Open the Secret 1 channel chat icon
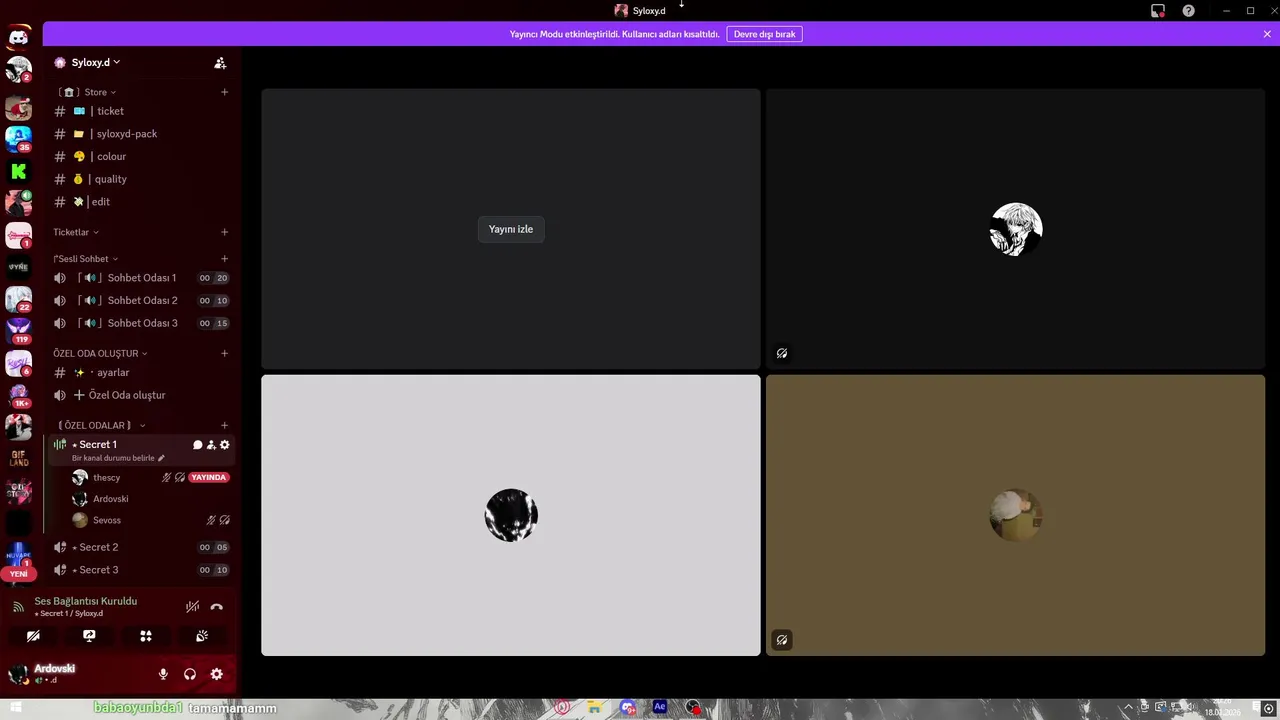The height and width of the screenshot is (720, 1280). (197, 445)
